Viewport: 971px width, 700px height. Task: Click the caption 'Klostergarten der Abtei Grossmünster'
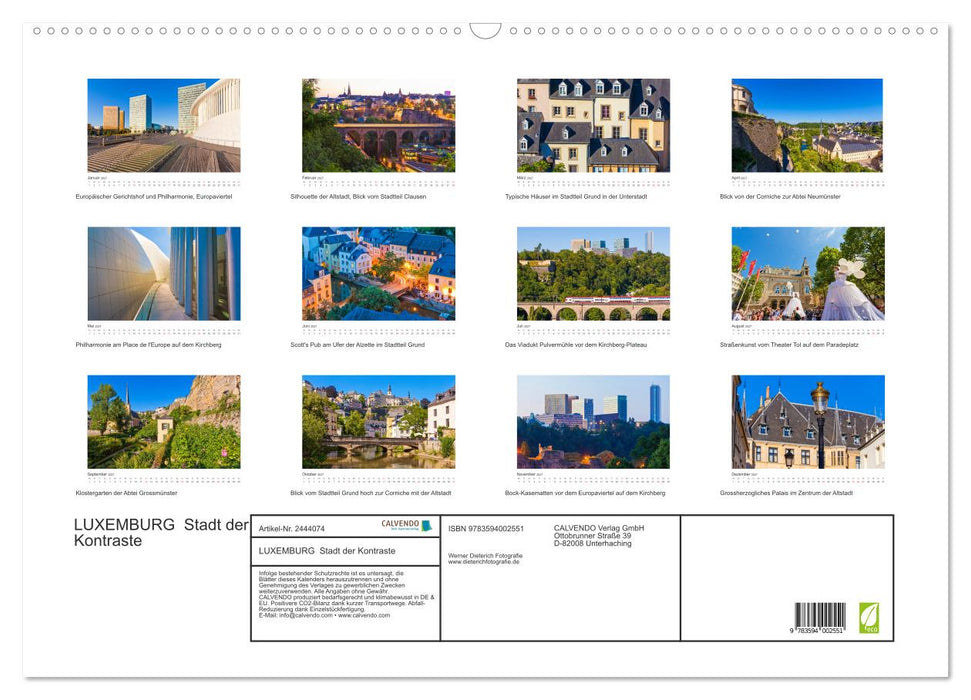(x=126, y=493)
